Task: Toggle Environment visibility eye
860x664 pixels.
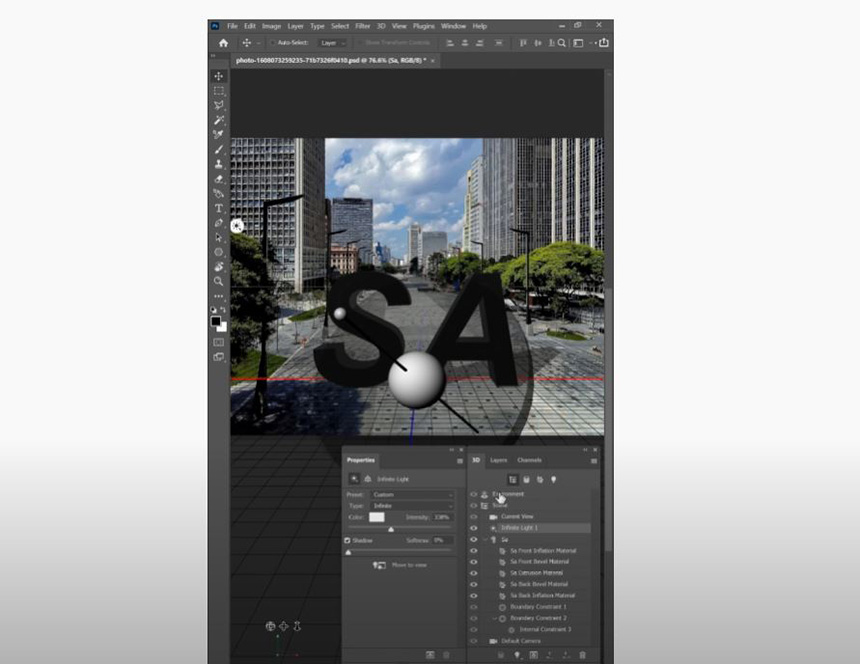Action: point(474,494)
